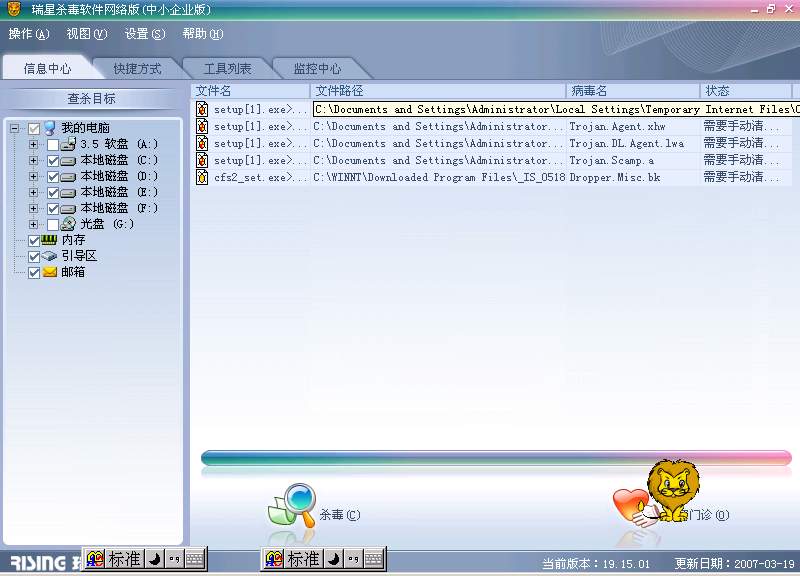Click IME logo icon beside the RISING logo
This screenshot has width=800, height=576.
95,559
